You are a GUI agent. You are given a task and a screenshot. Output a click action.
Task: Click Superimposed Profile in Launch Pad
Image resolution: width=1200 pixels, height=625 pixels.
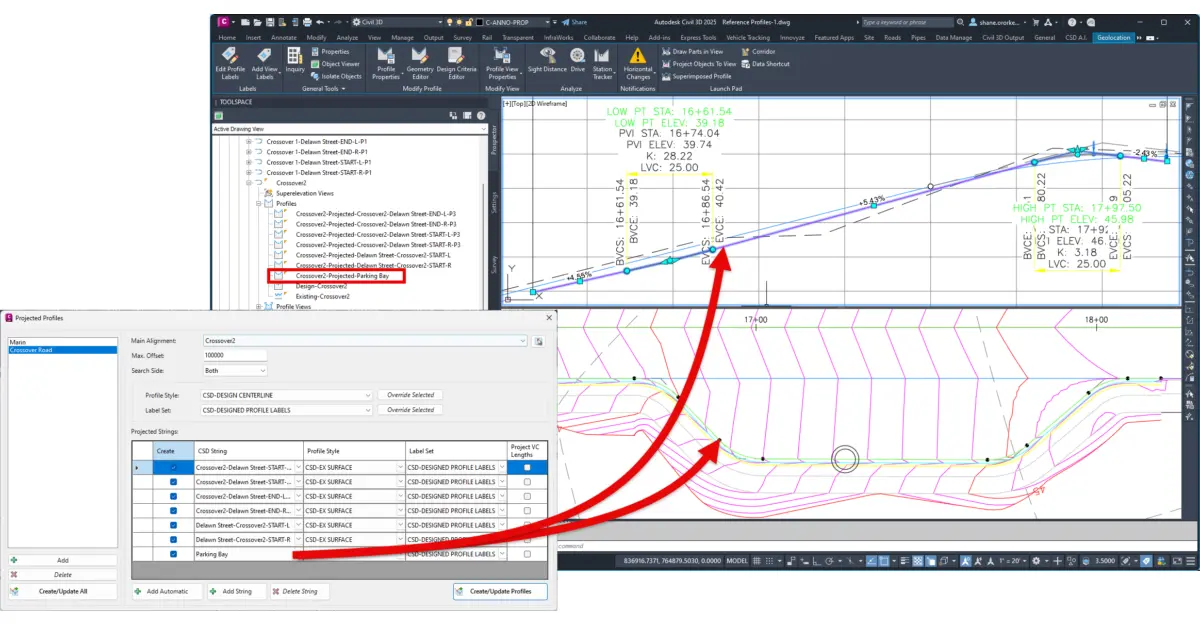(696, 76)
